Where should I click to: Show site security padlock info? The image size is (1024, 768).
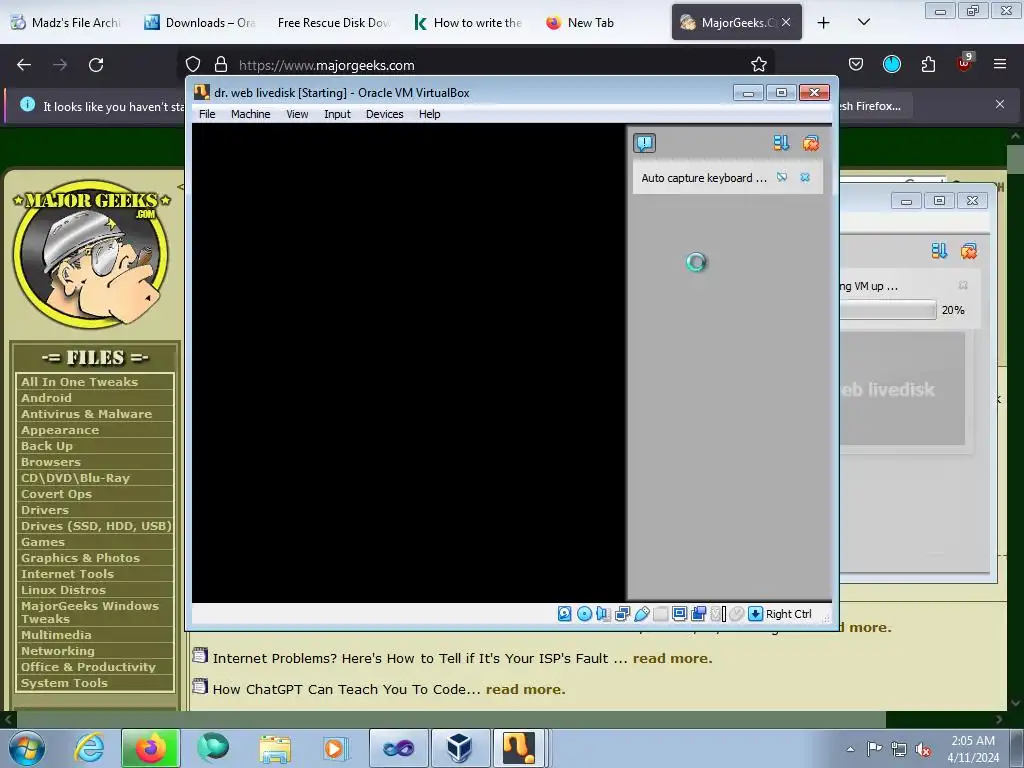(221, 65)
